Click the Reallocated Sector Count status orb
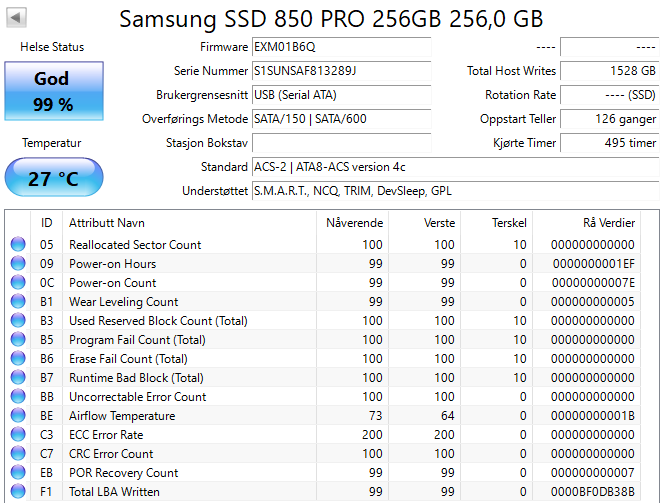 pos(18,244)
